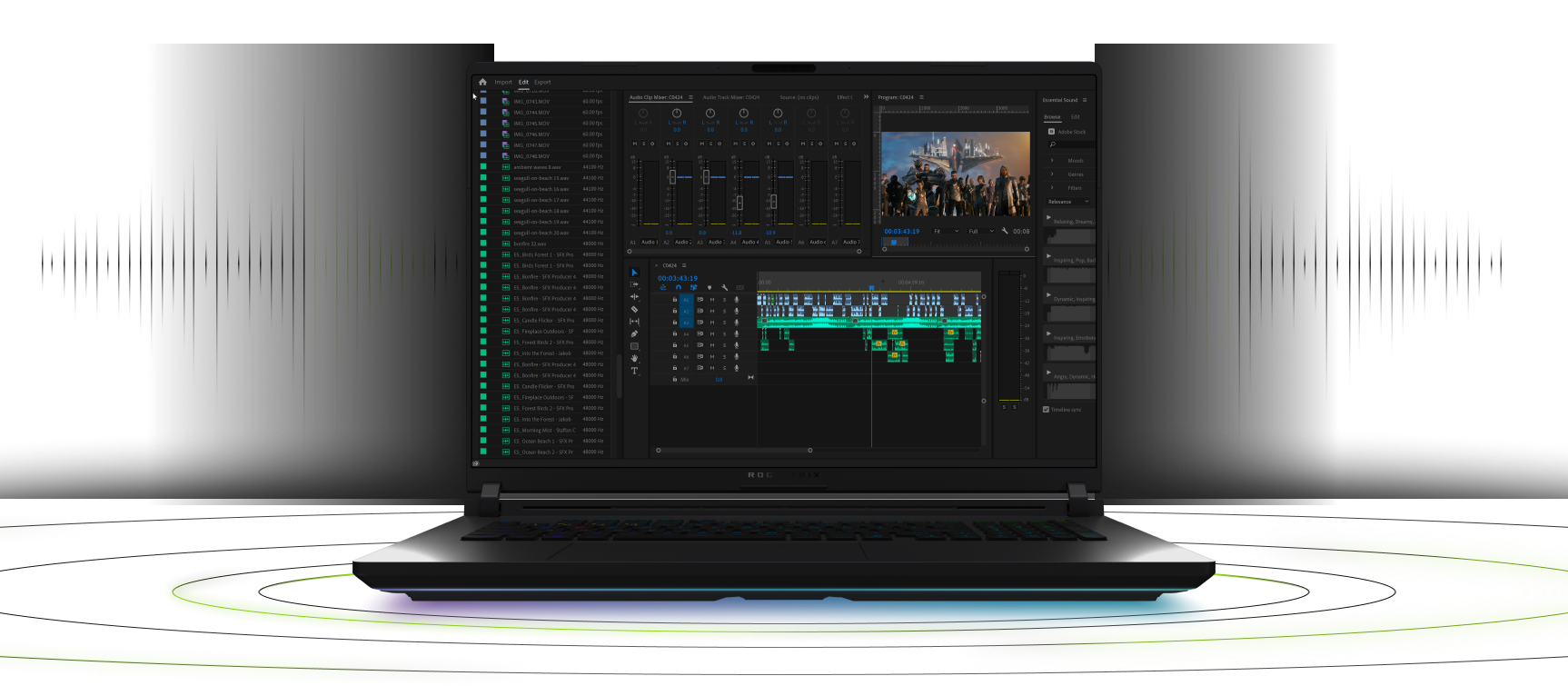Open timeline display settings wrench

[x=725, y=287]
